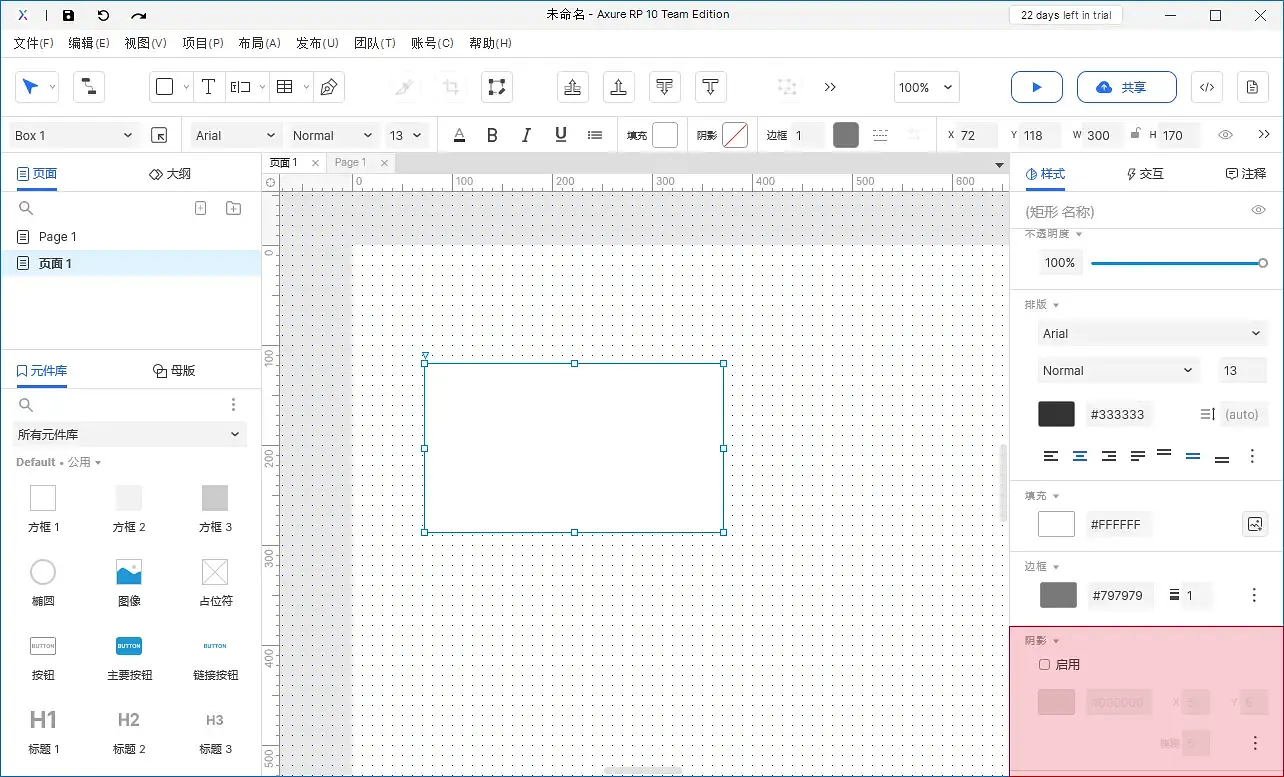
Task: Open the Arial font dropdown in Style panel
Action: tap(1151, 333)
